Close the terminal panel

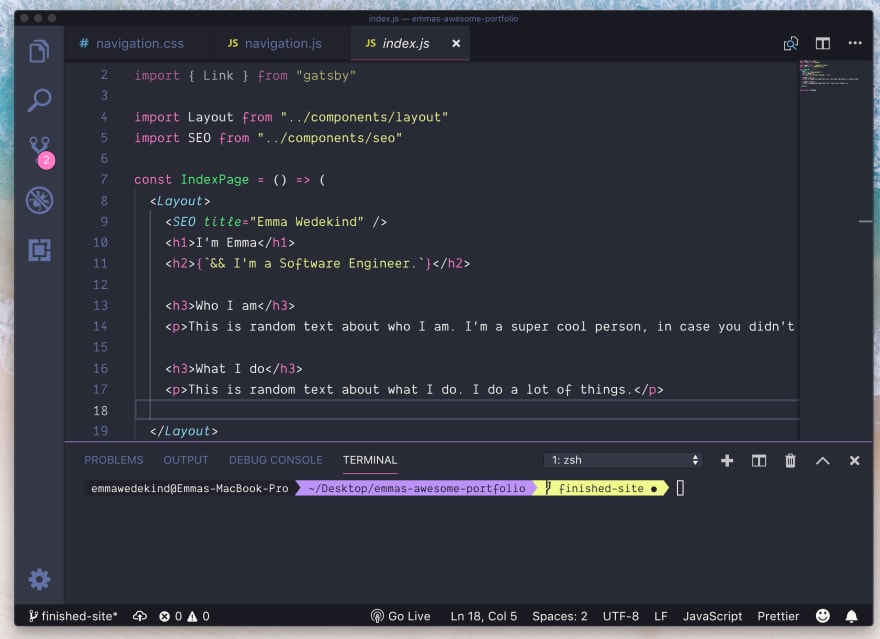(854, 461)
